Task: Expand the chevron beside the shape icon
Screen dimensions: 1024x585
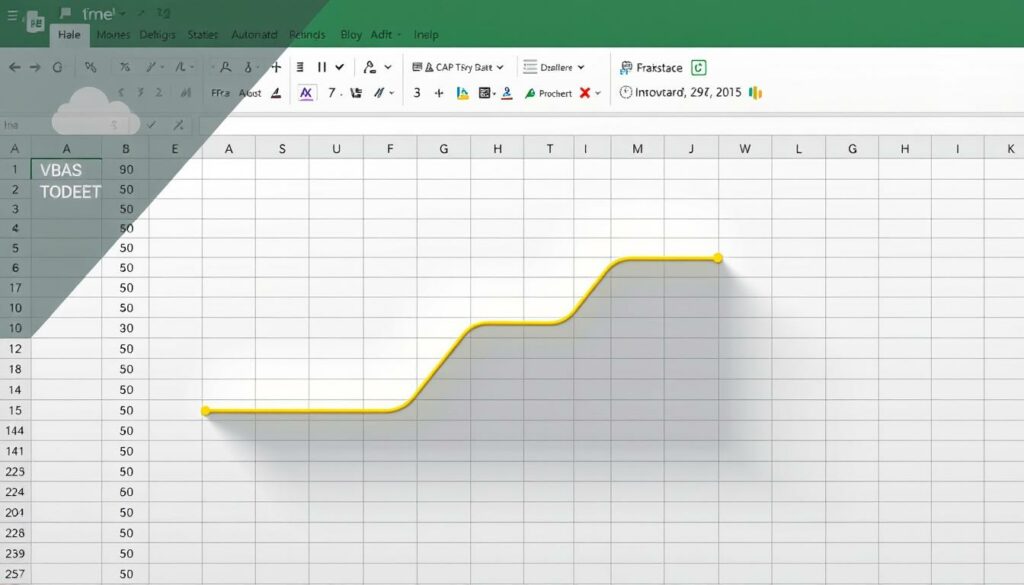Action: point(388,67)
